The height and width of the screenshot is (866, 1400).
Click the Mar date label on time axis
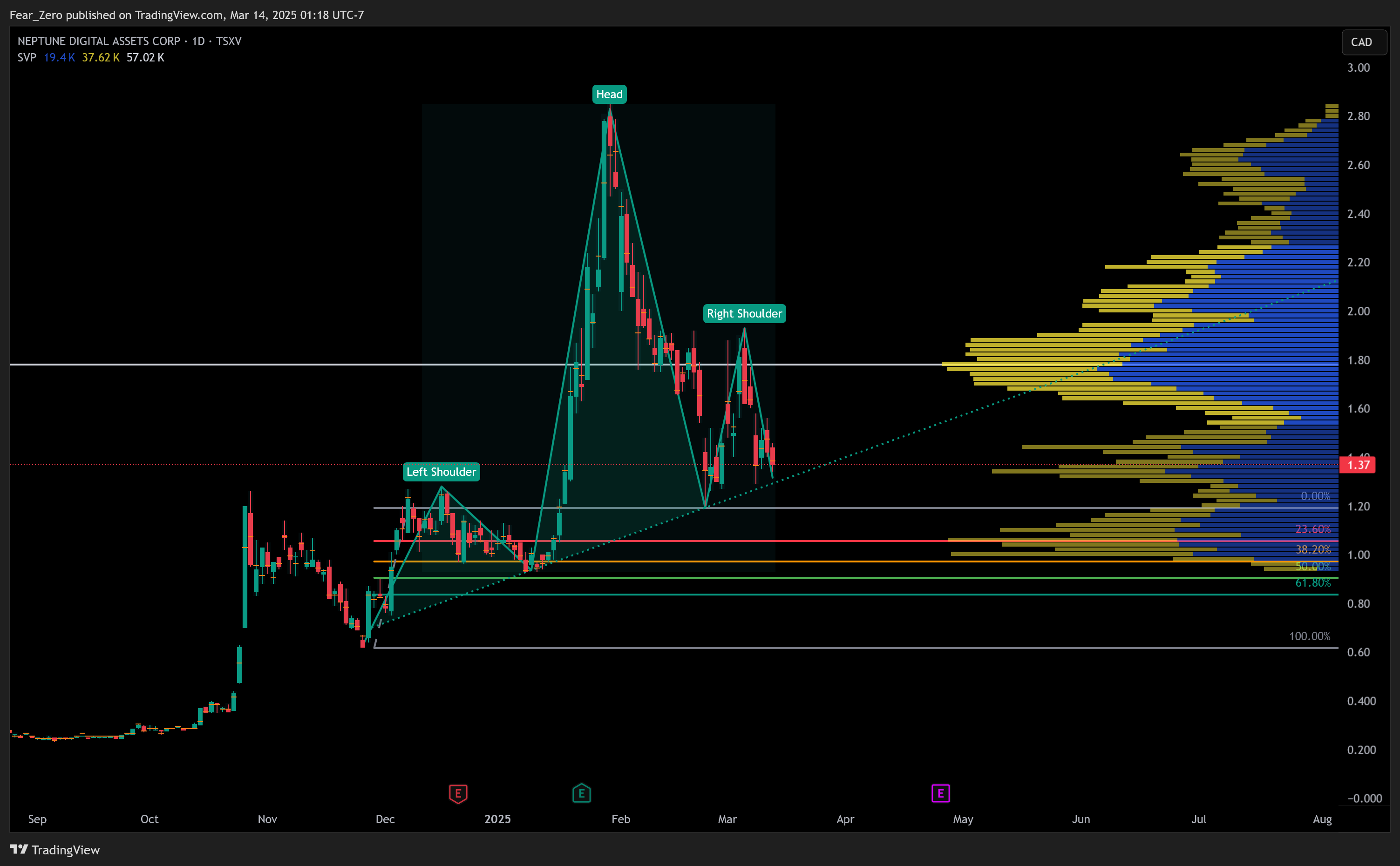point(727,819)
